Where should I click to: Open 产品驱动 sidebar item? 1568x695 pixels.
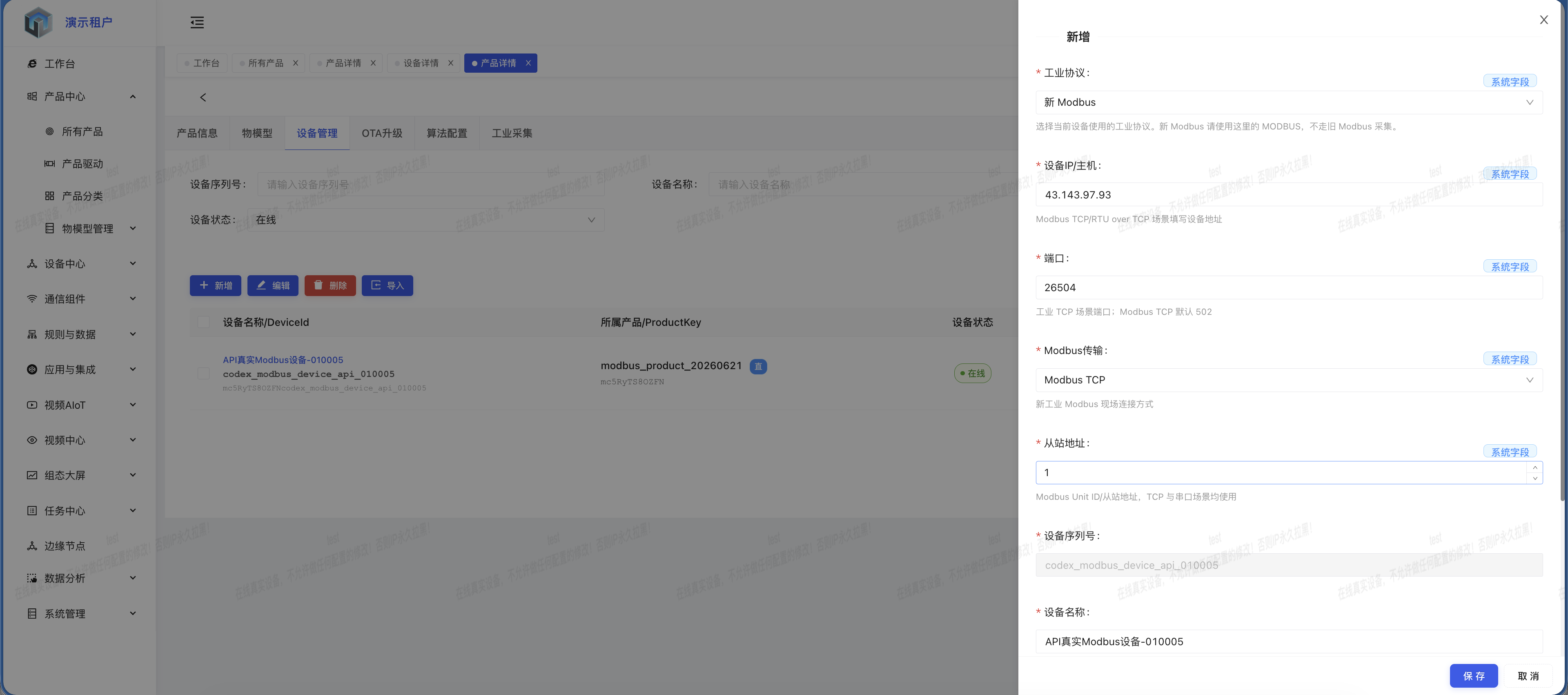coord(82,164)
